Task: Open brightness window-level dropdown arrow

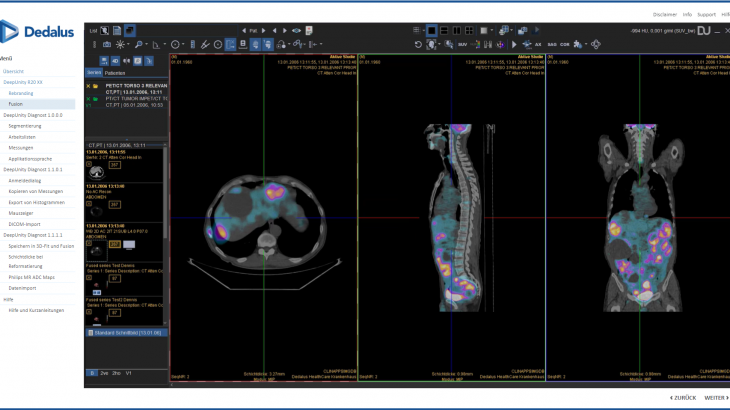Action: tap(130, 45)
